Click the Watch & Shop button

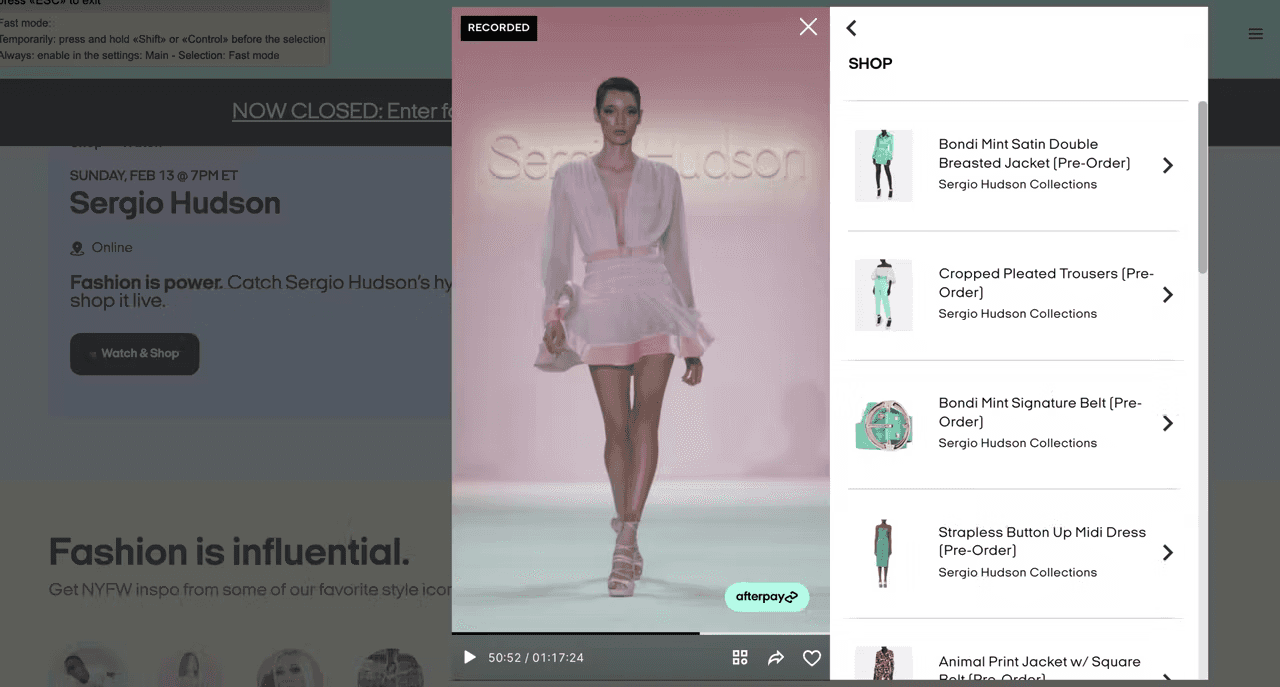click(x=134, y=354)
